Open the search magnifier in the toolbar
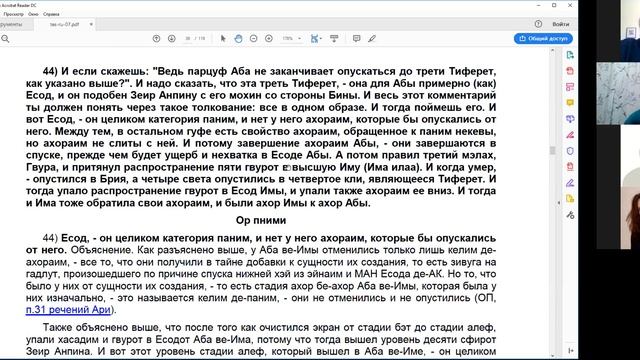 pos(5,39)
